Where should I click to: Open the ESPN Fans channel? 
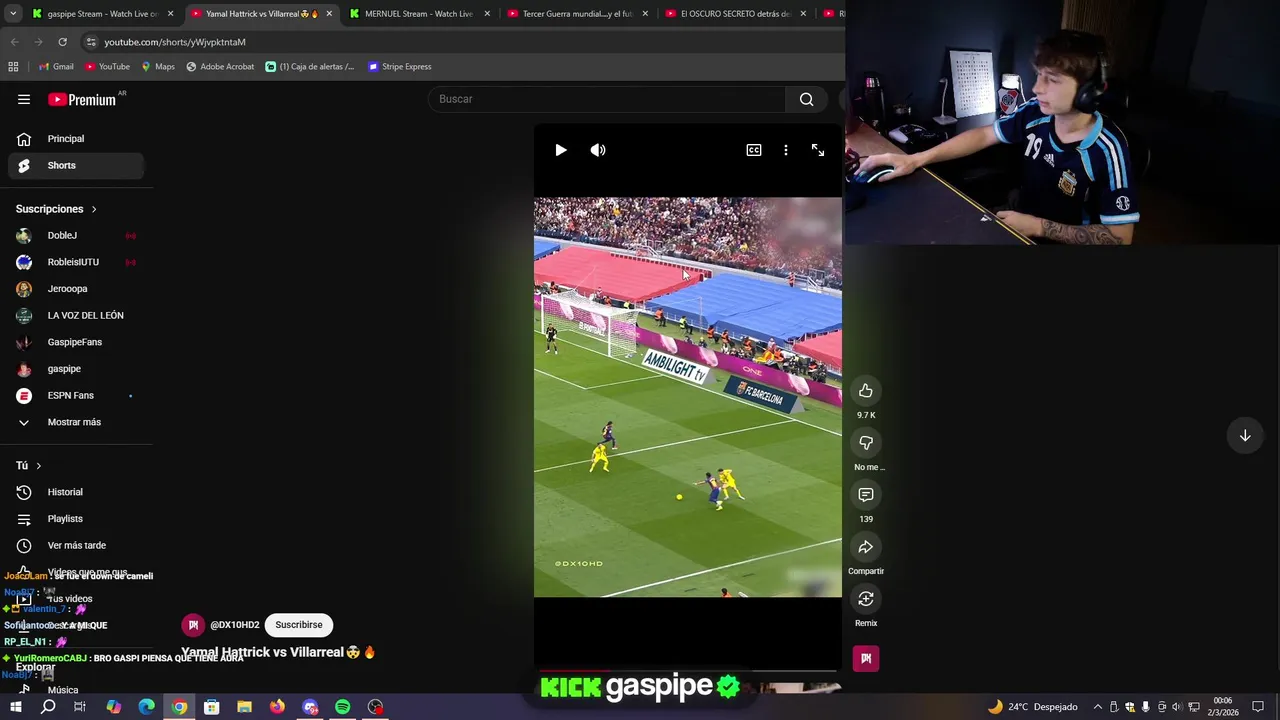[76, 395]
